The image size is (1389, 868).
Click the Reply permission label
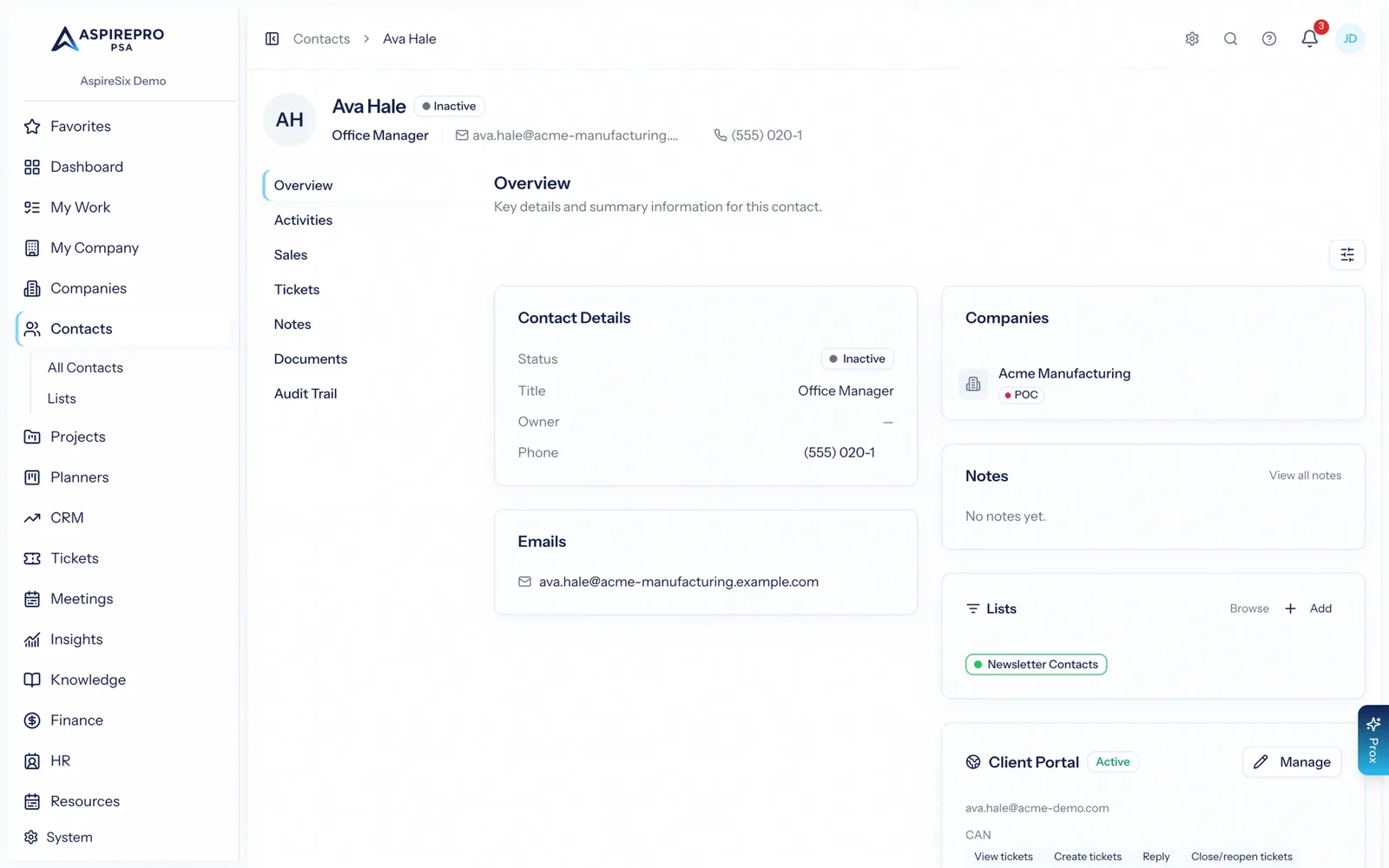click(1156, 857)
